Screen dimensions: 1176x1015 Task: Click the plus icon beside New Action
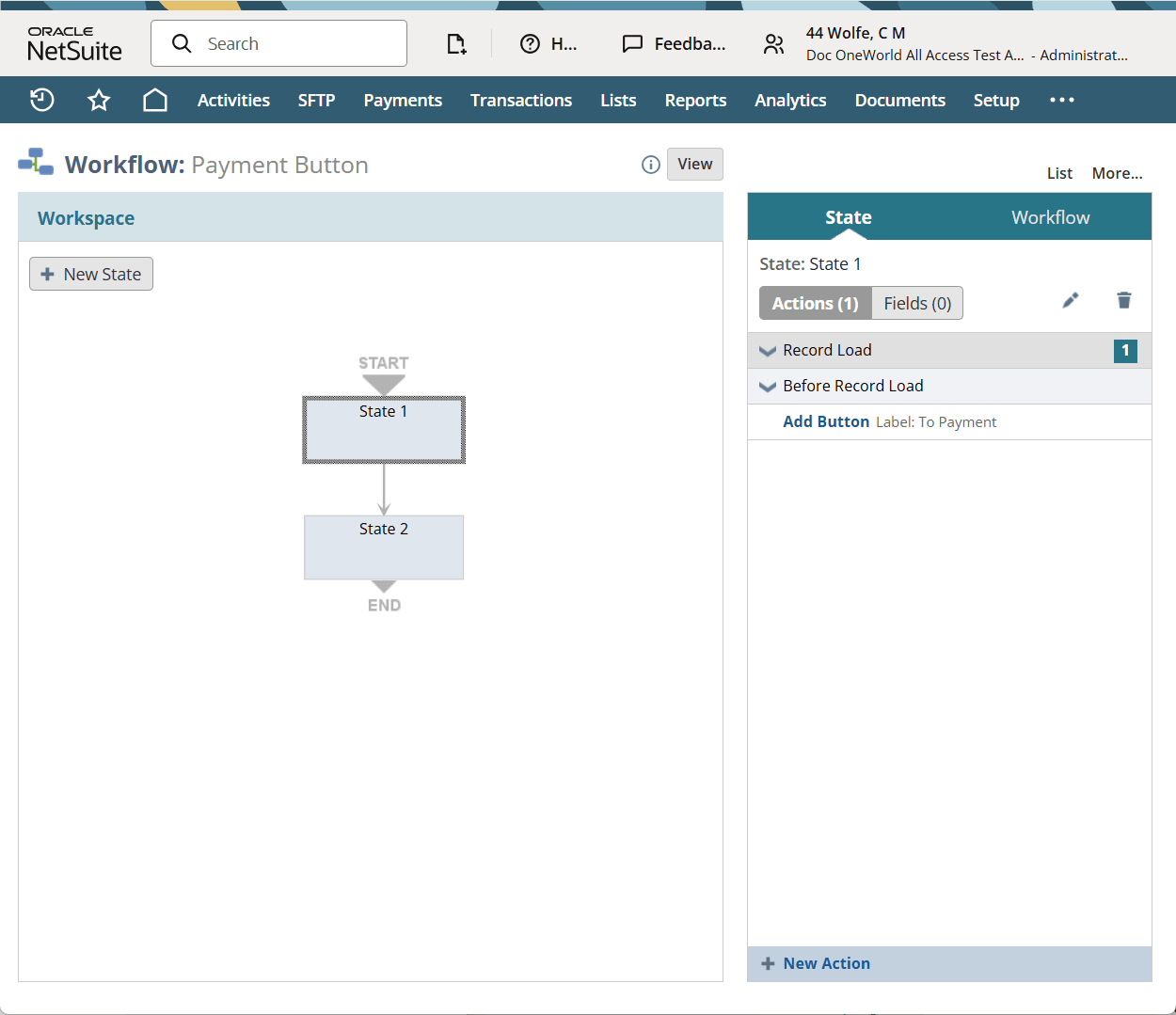click(x=768, y=963)
